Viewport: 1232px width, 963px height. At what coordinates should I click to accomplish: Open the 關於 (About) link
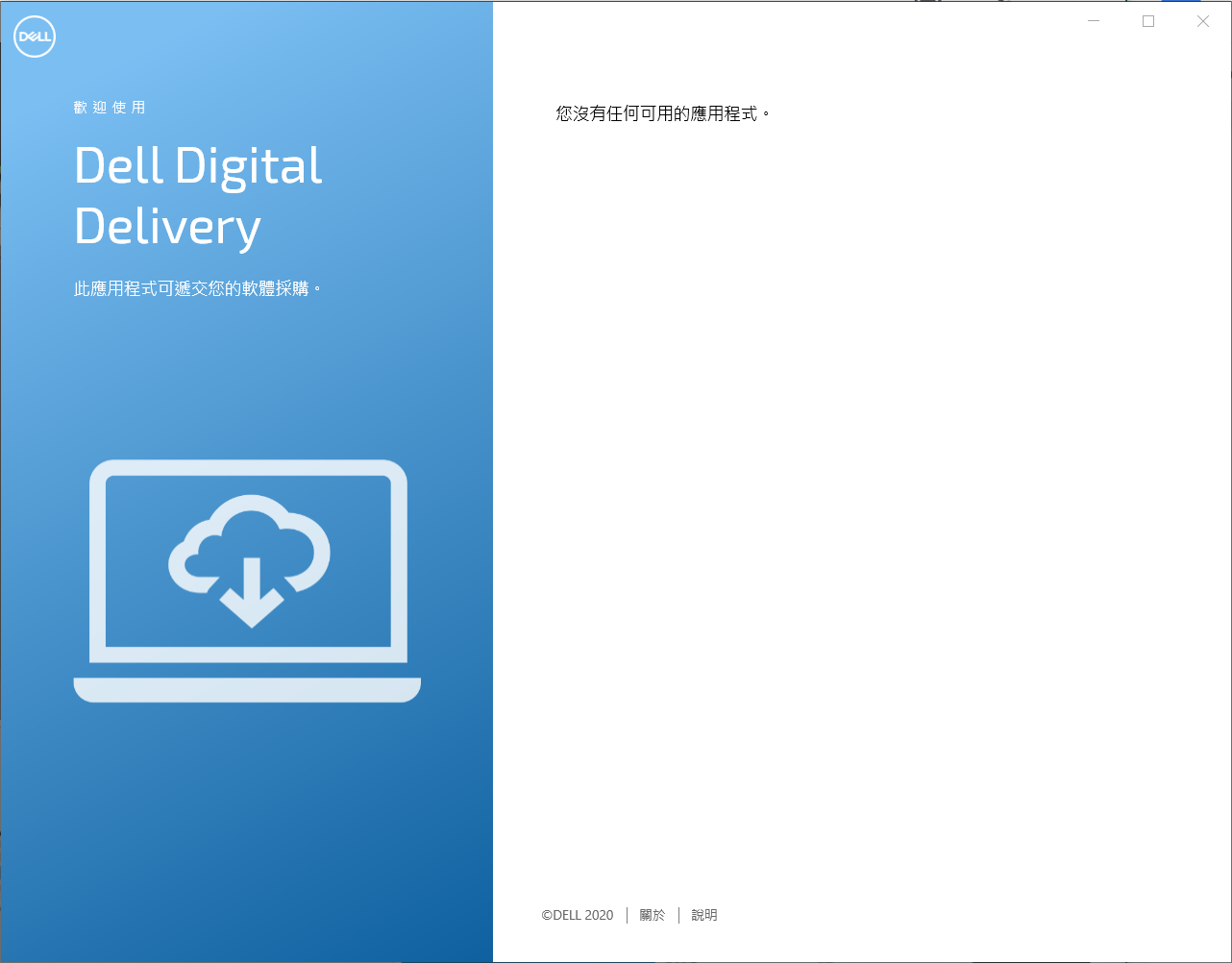(653, 915)
